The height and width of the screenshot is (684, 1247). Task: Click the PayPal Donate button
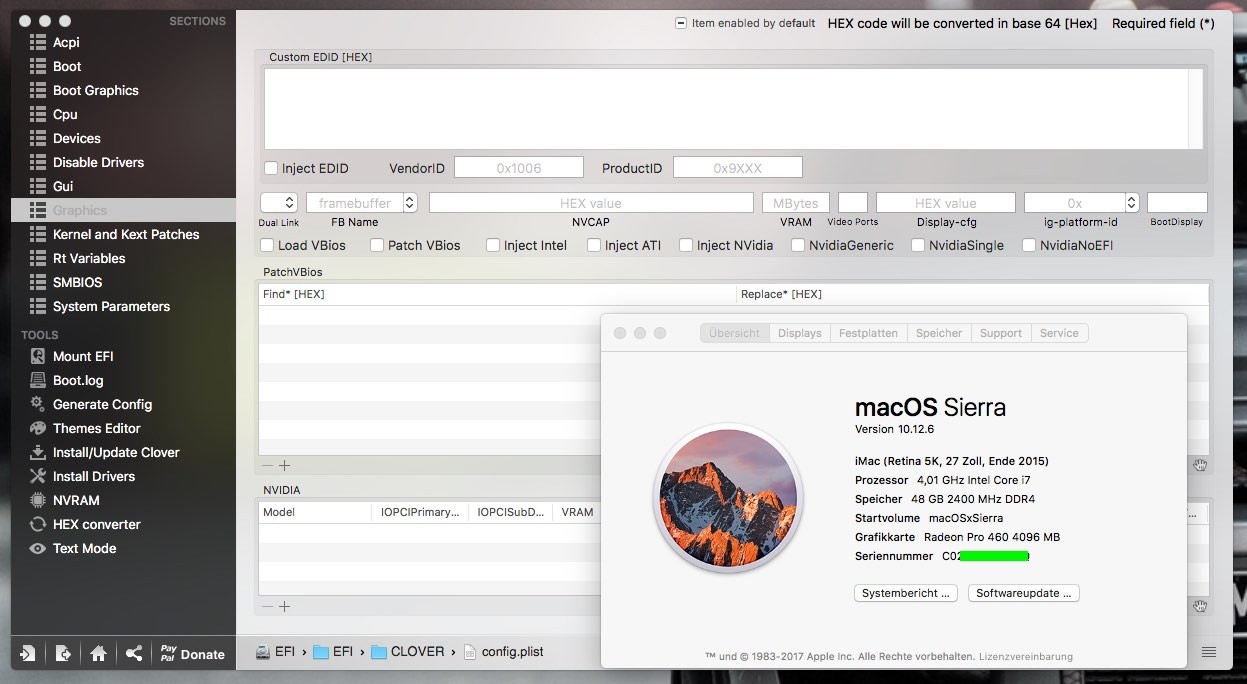[x=193, y=654]
